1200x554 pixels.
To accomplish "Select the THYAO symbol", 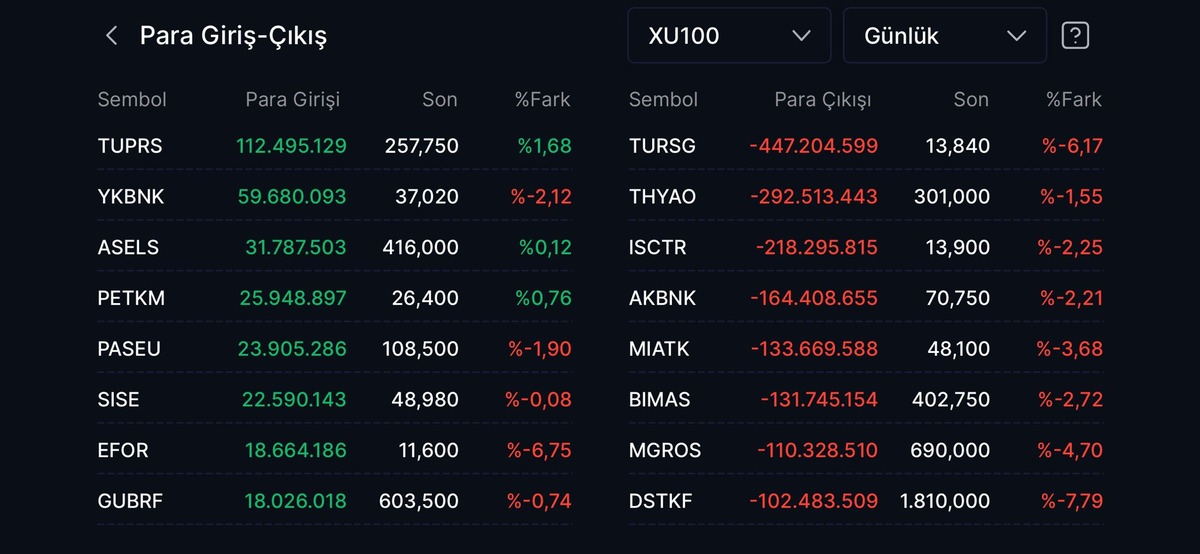I will click(662, 197).
